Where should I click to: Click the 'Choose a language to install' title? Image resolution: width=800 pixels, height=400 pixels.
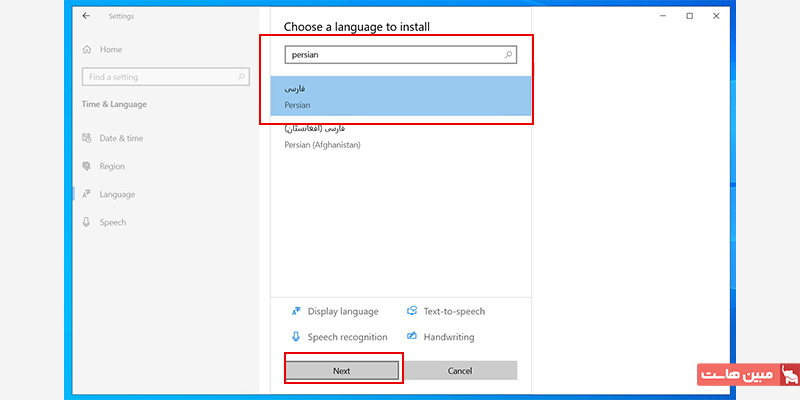pyautogui.click(x=357, y=27)
